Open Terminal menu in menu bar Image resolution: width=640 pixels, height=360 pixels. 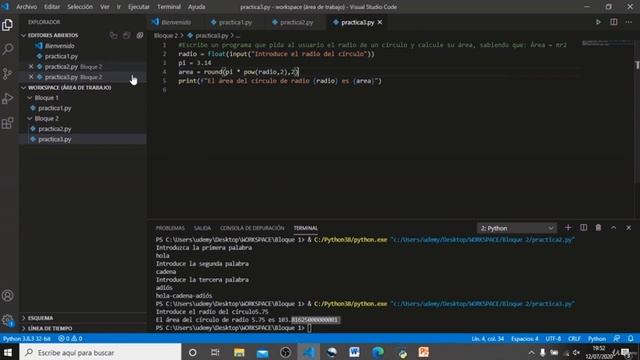(x=169, y=7)
